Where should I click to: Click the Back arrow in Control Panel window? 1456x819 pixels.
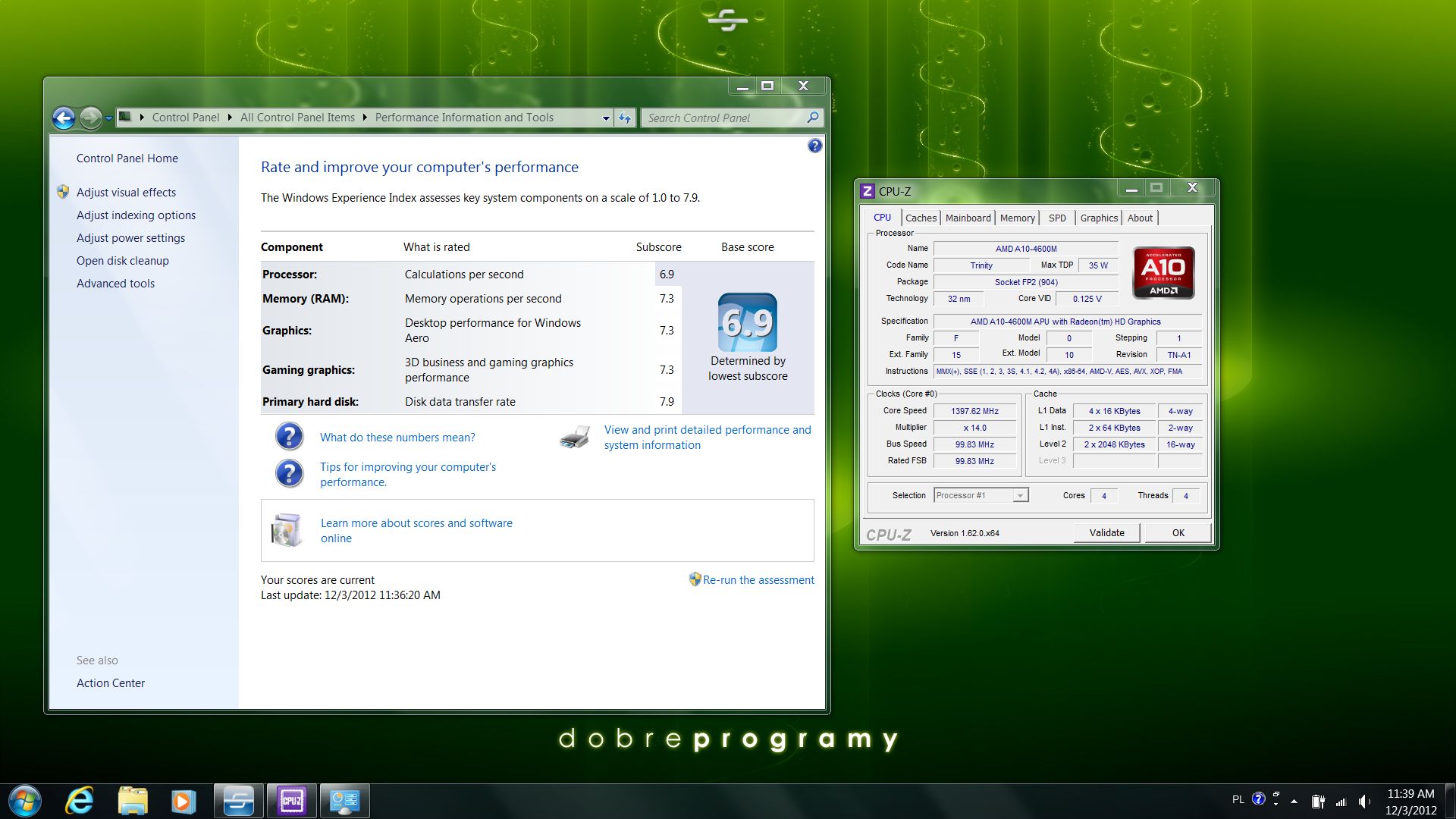pyautogui.click(x=64, y=118)
